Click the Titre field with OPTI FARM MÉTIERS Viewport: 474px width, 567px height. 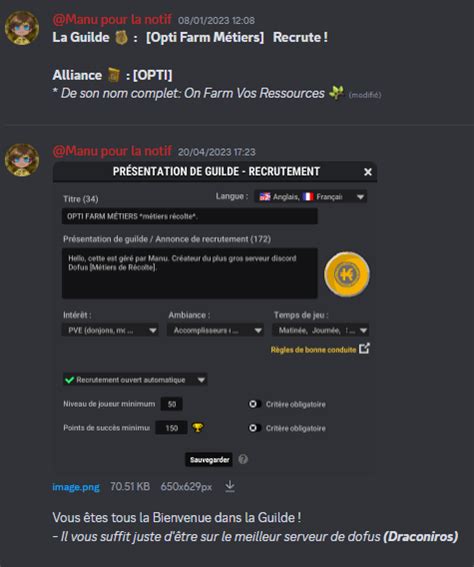point(190,216)
